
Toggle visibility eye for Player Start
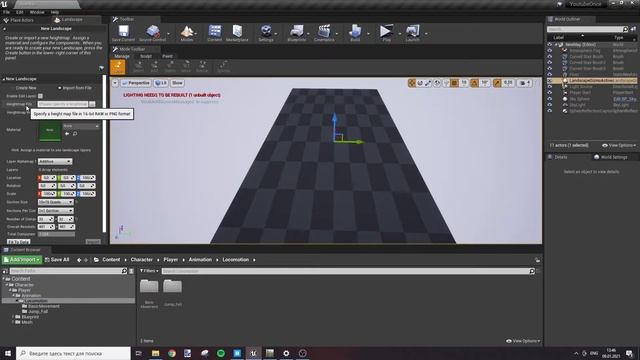point(550,93)
